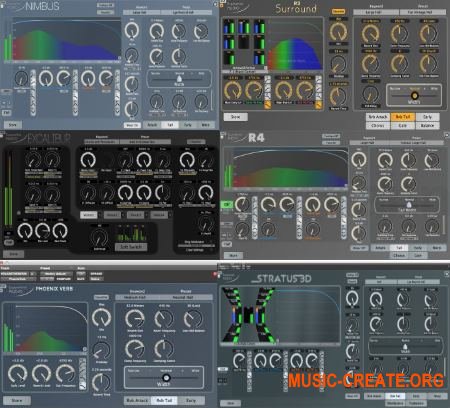The image size is (450, 408).
Task: Click the Width slider handle in Nimbus
Action: pyautogui.click(x=179, y=79)
